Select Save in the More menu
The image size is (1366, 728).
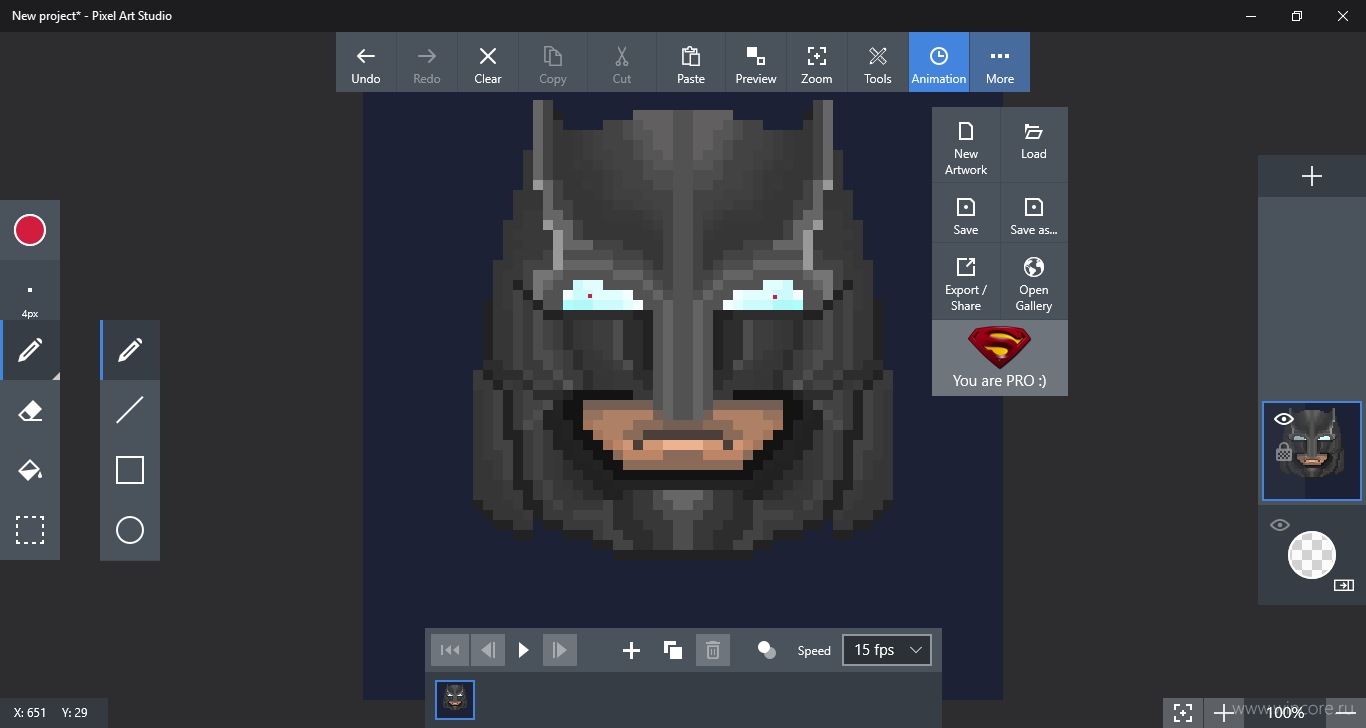coord(966,213)
